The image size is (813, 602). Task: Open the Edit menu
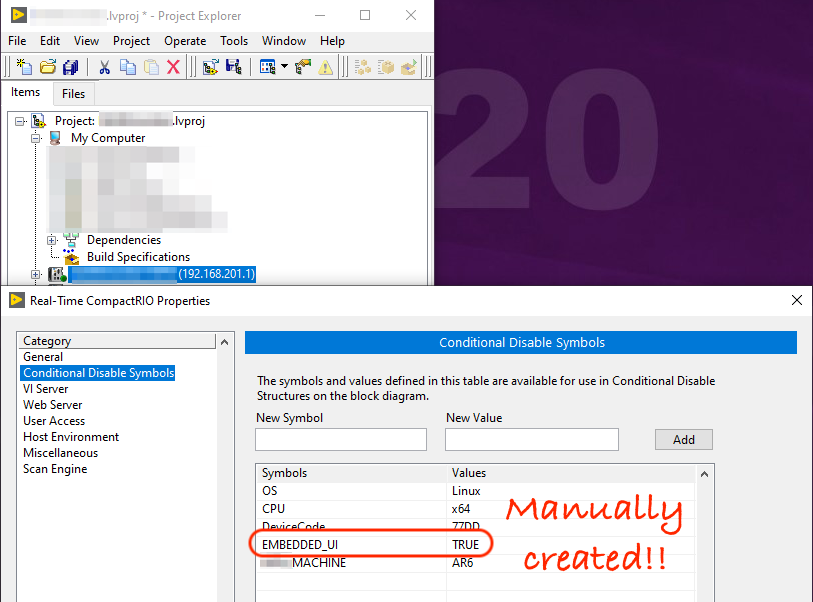50,41
